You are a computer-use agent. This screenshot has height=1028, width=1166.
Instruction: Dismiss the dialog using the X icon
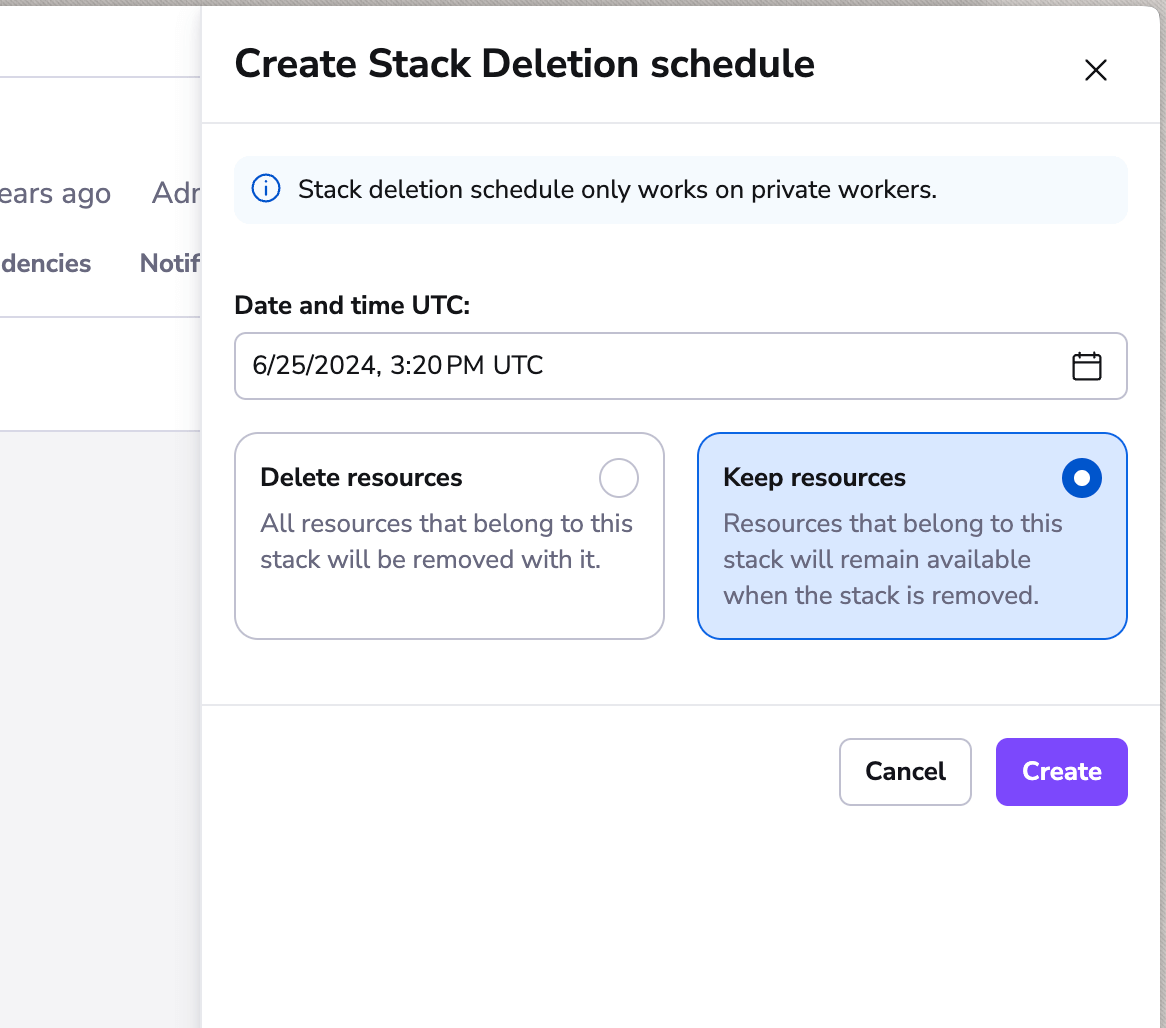(x=1096, y=70)
